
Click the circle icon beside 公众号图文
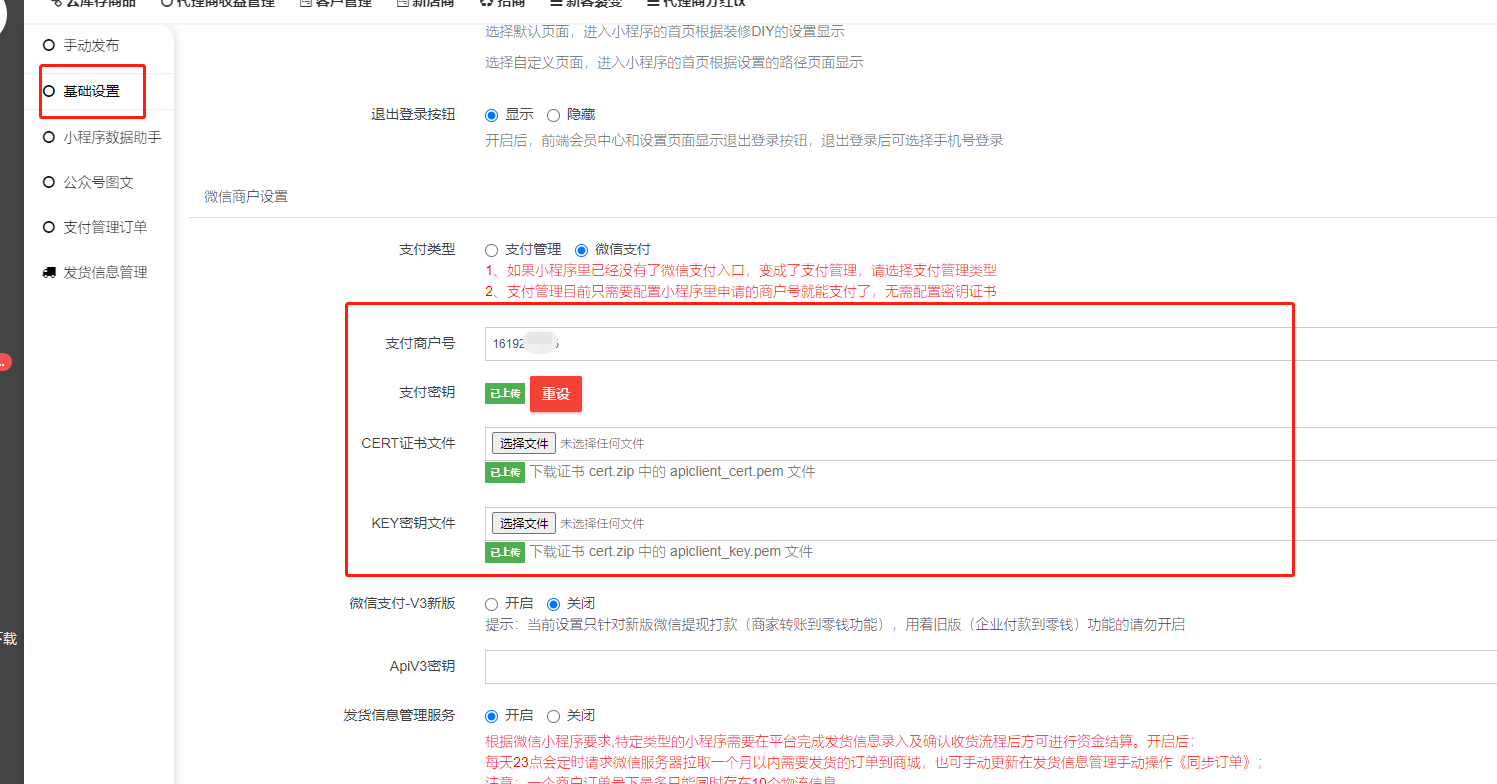48,182
